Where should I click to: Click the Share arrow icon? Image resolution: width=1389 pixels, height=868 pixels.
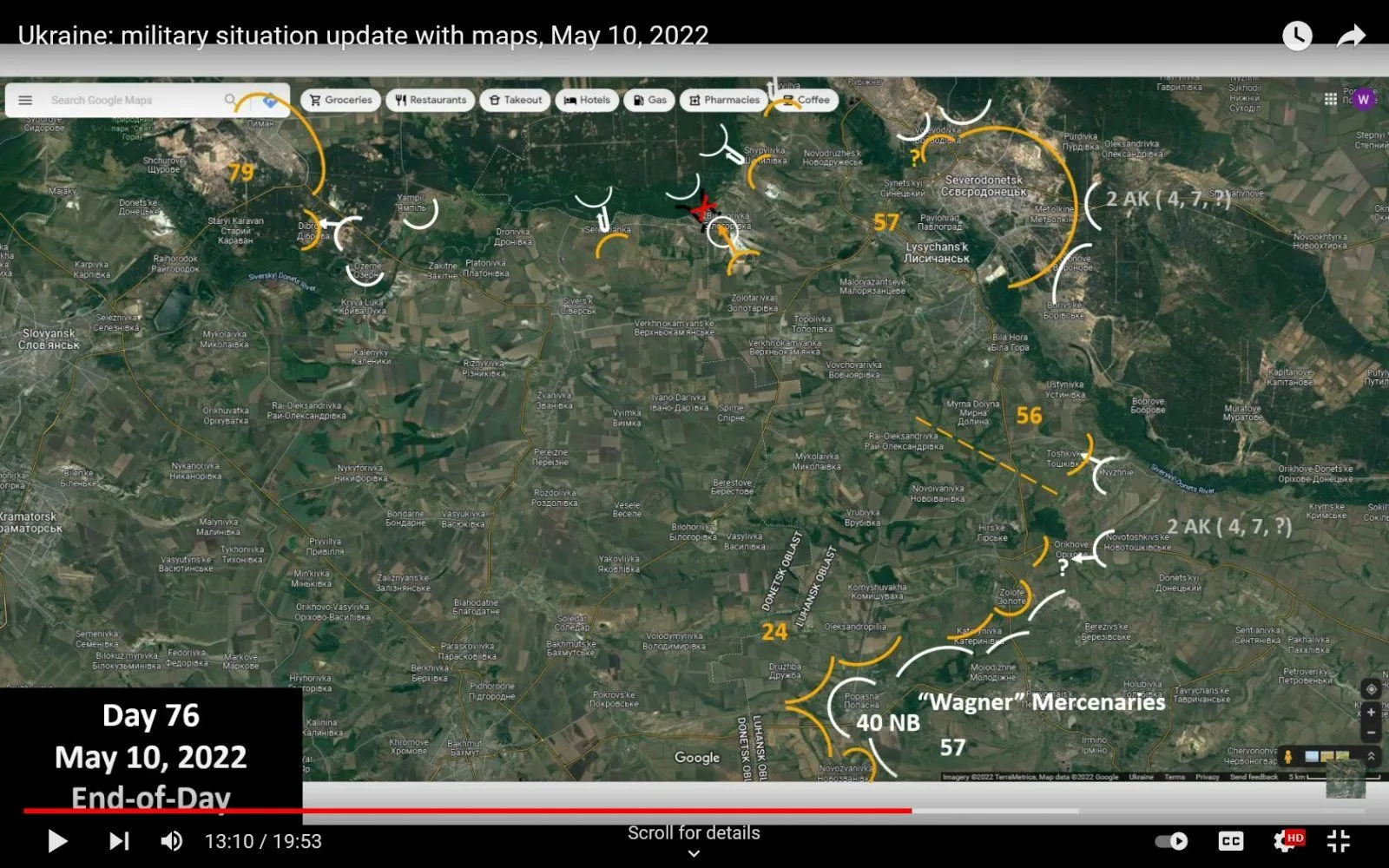click(x=1351, y=36)
